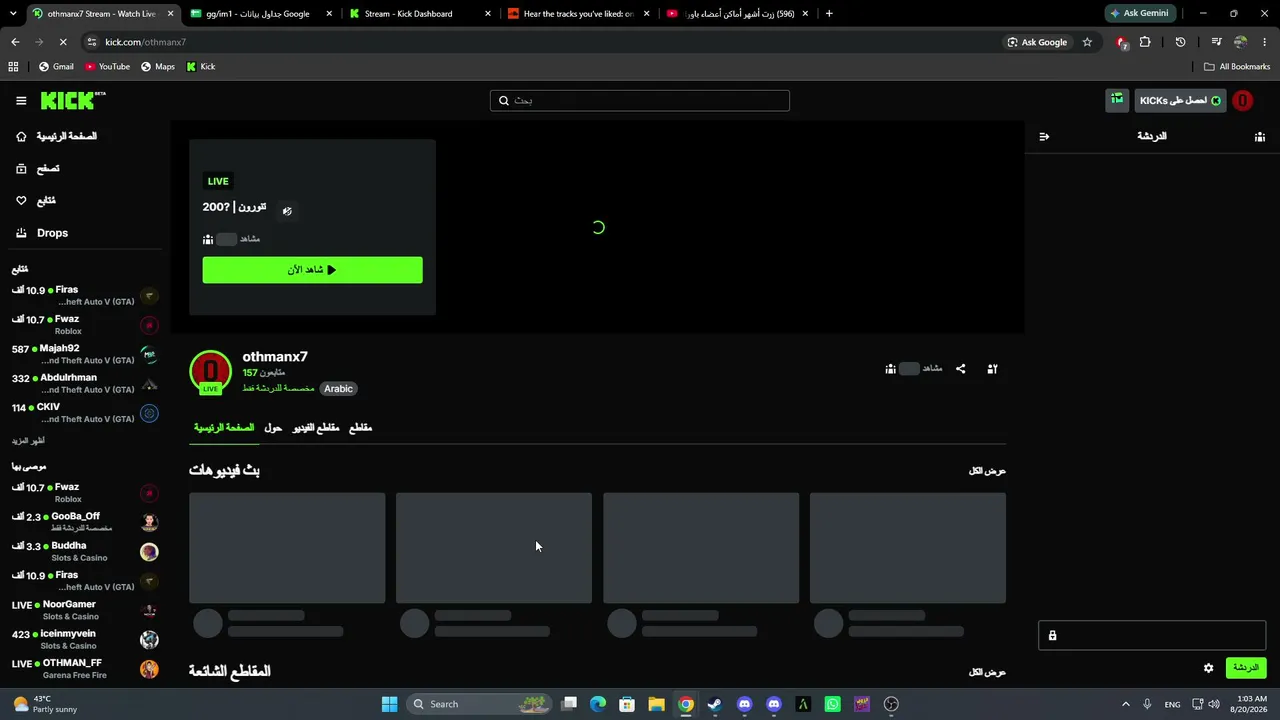Image resolution: width=1280 pixels, height=720 pixels.
Task: Bookmark this page with the star icon
Action: (x=1087, y=42)
